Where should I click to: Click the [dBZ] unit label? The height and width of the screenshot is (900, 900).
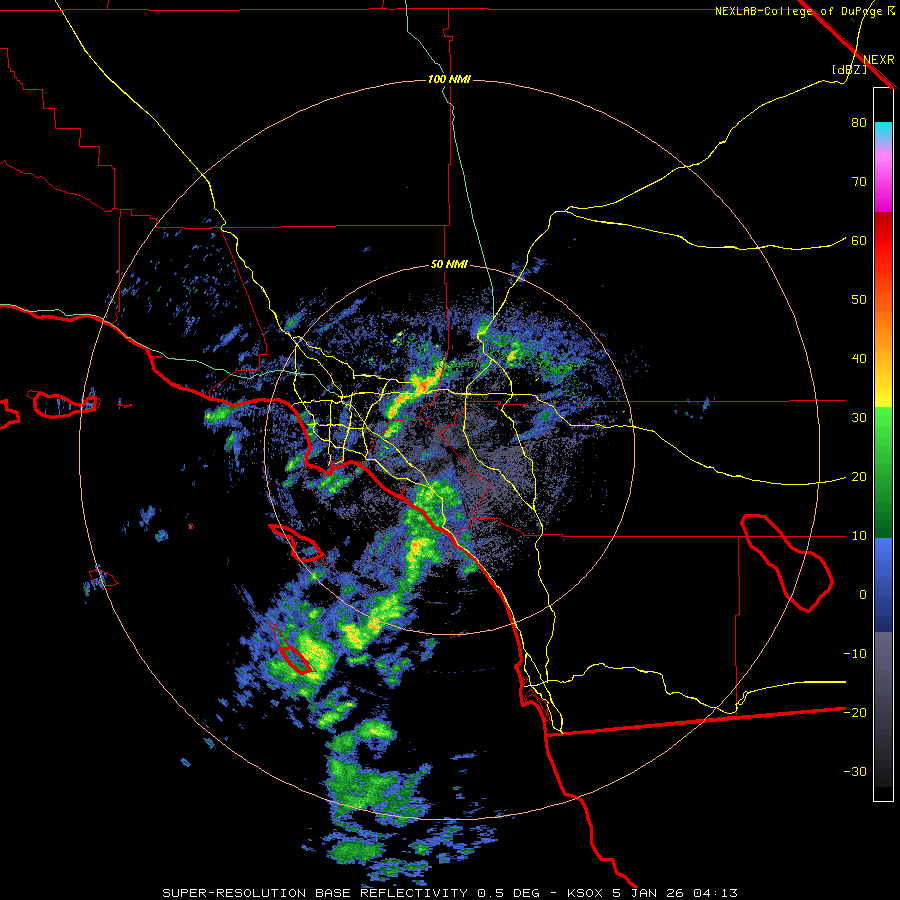849,70
